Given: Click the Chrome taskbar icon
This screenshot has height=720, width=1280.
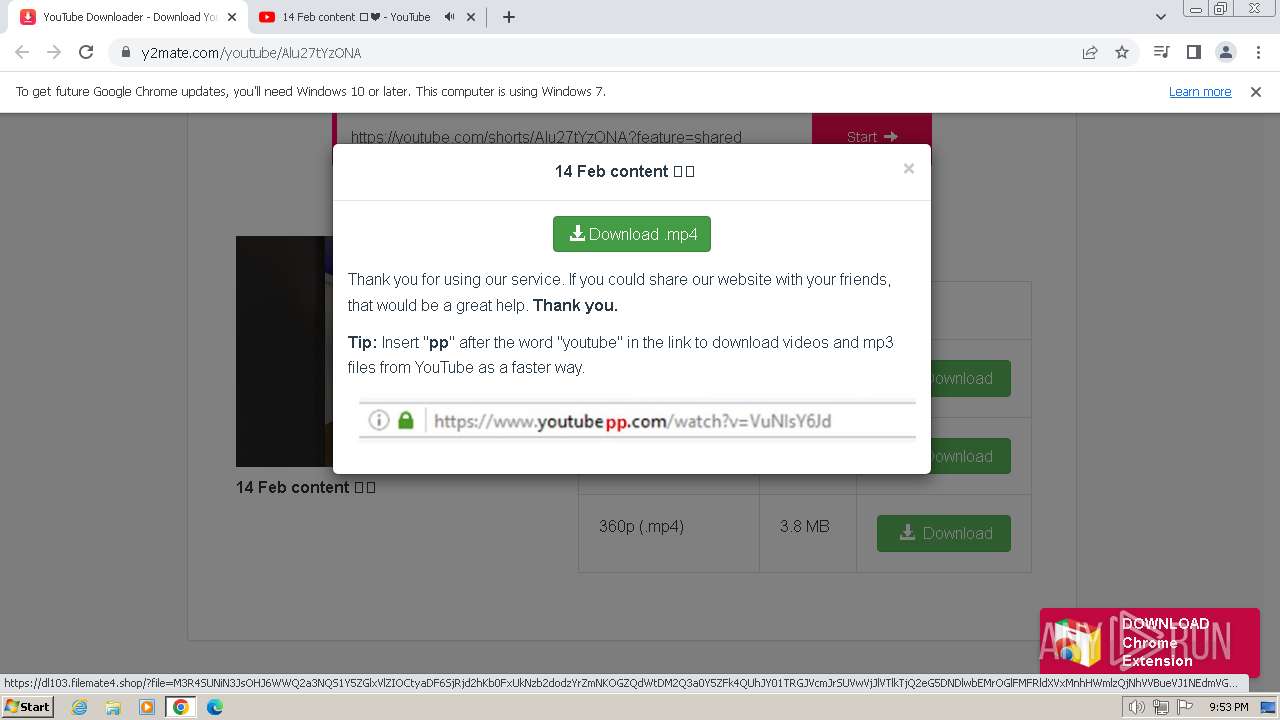Looking at the screenshot, I should (181, 707).
